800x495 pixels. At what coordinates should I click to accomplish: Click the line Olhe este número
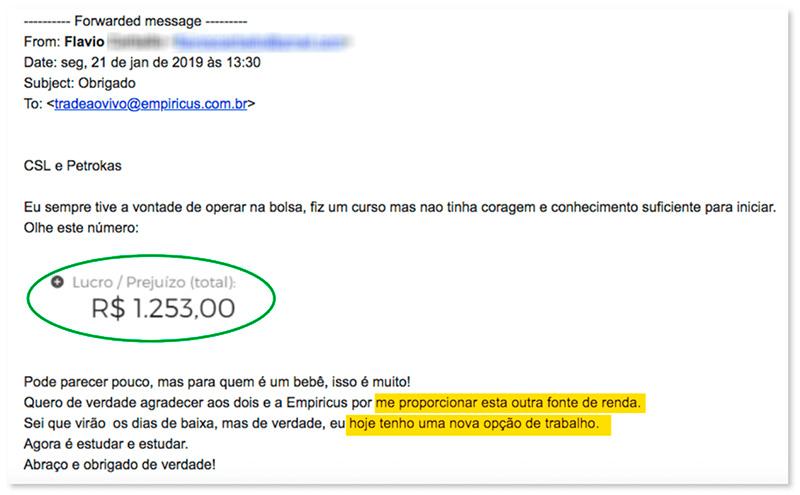tap(81, 228)
